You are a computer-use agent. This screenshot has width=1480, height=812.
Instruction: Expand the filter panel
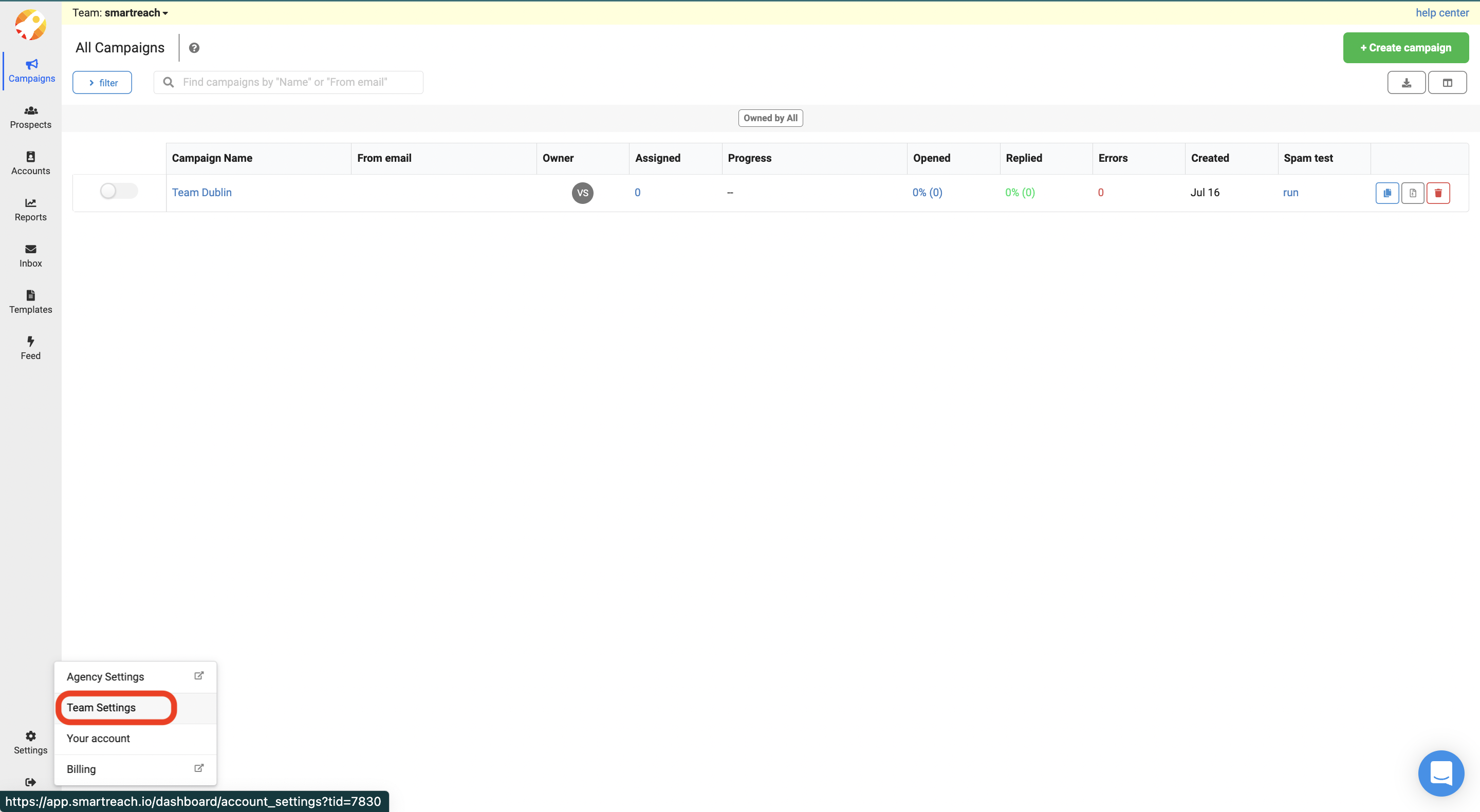coord(102,83)
